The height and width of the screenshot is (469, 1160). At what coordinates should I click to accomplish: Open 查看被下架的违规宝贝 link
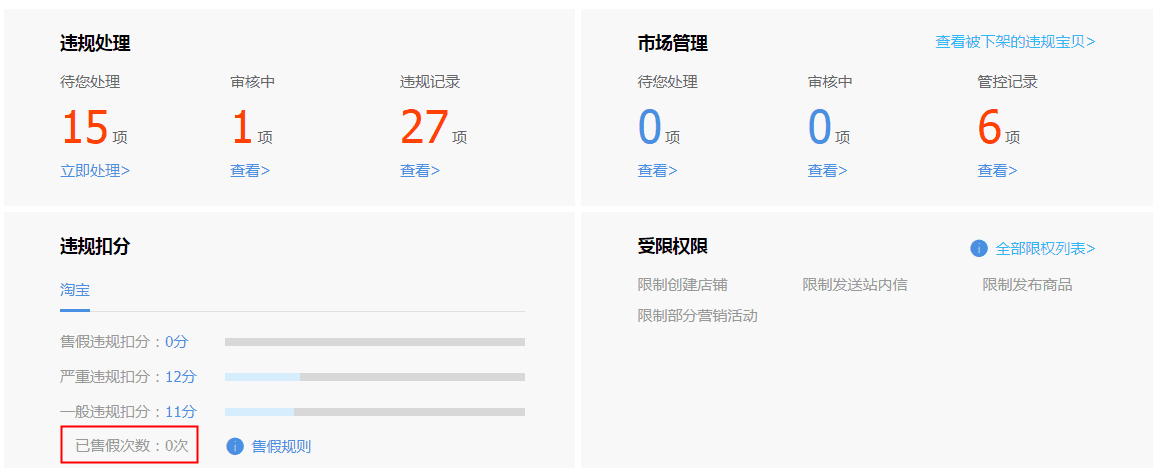pyautogui.click(x=1015, y=41)
